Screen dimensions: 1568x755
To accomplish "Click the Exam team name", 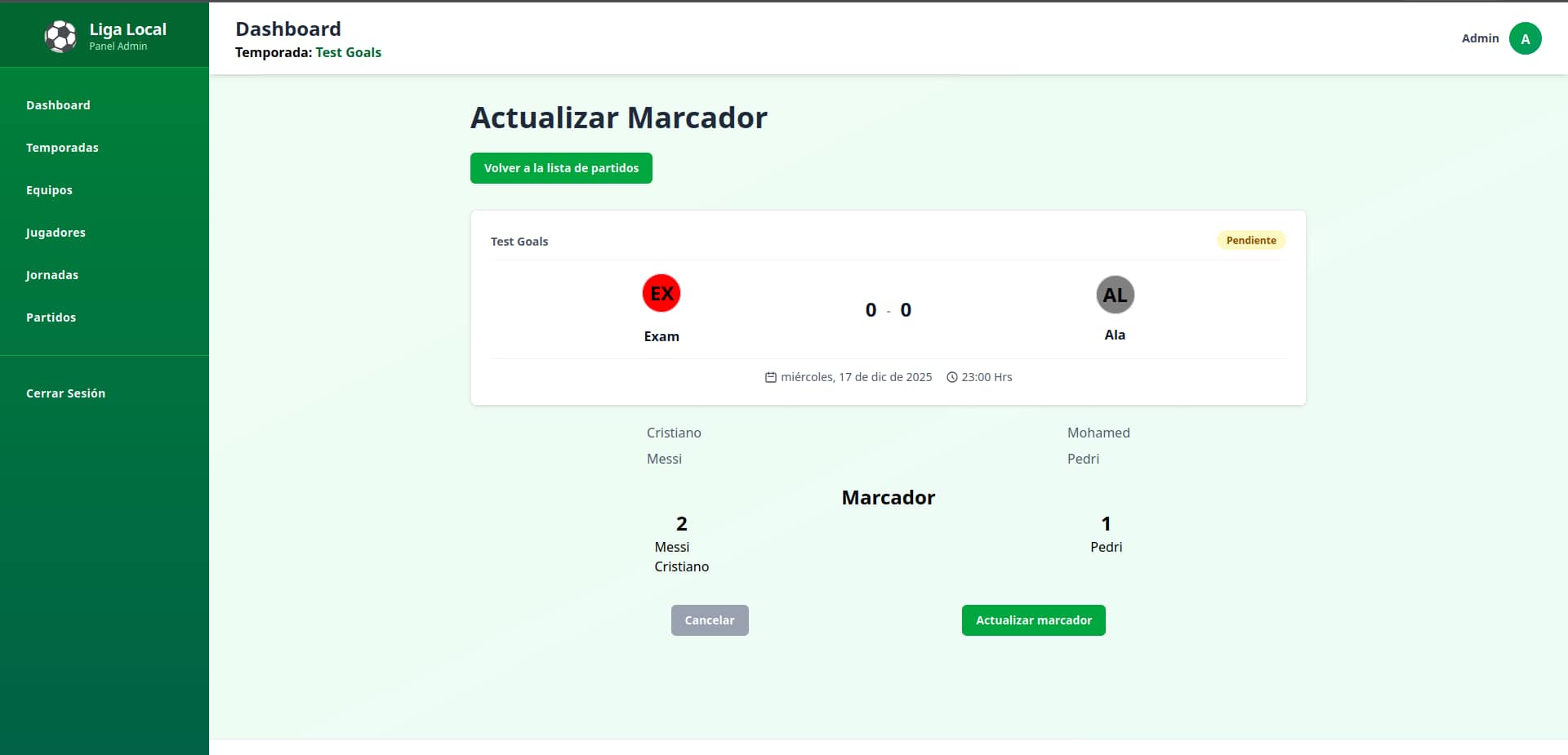I will coord(661,336).
